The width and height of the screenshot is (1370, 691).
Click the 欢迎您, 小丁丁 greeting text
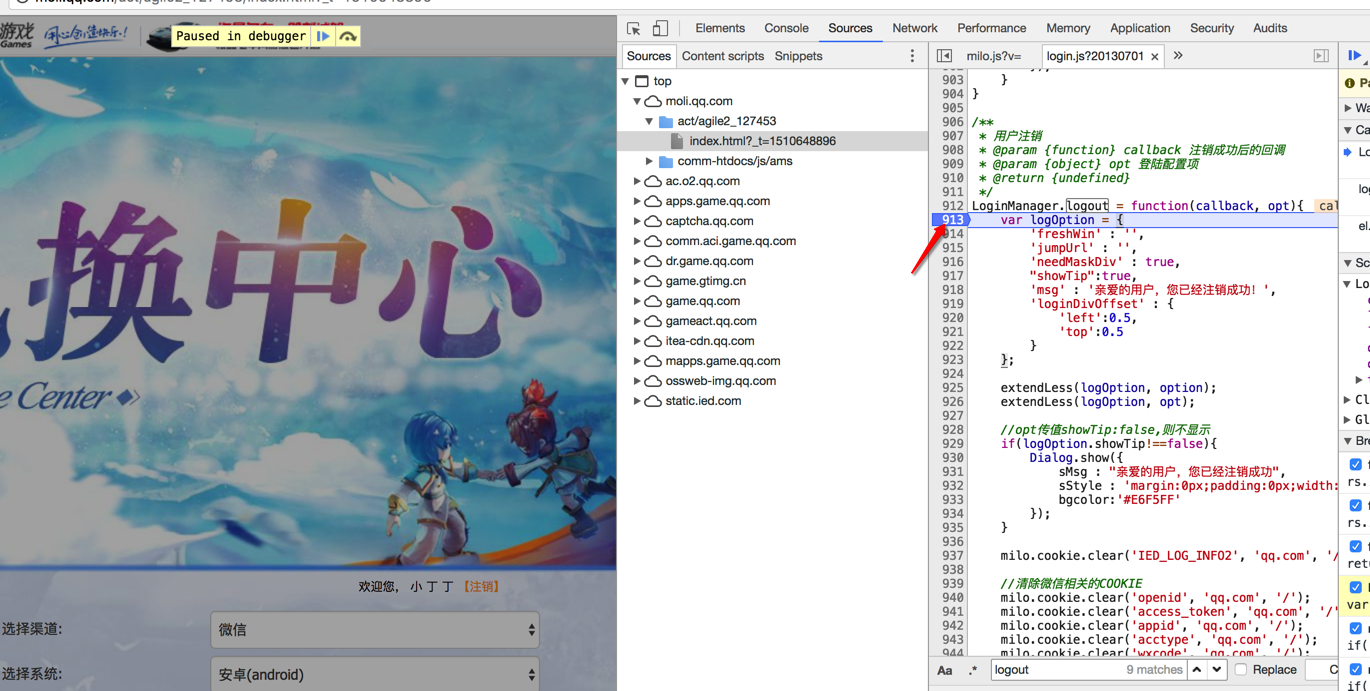point(406,587)
